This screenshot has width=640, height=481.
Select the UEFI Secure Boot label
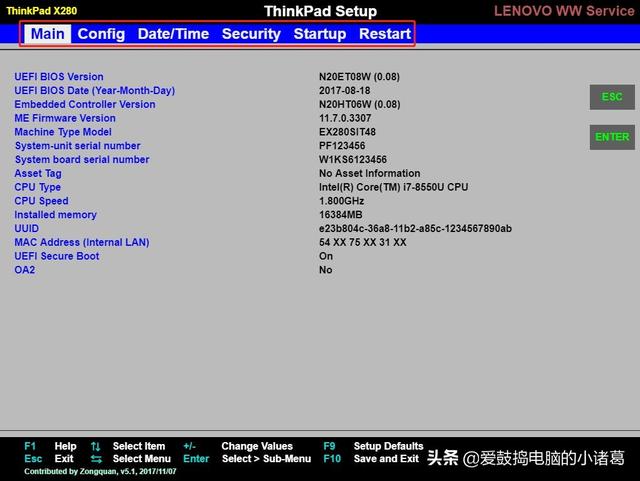(x=57, y=256)
